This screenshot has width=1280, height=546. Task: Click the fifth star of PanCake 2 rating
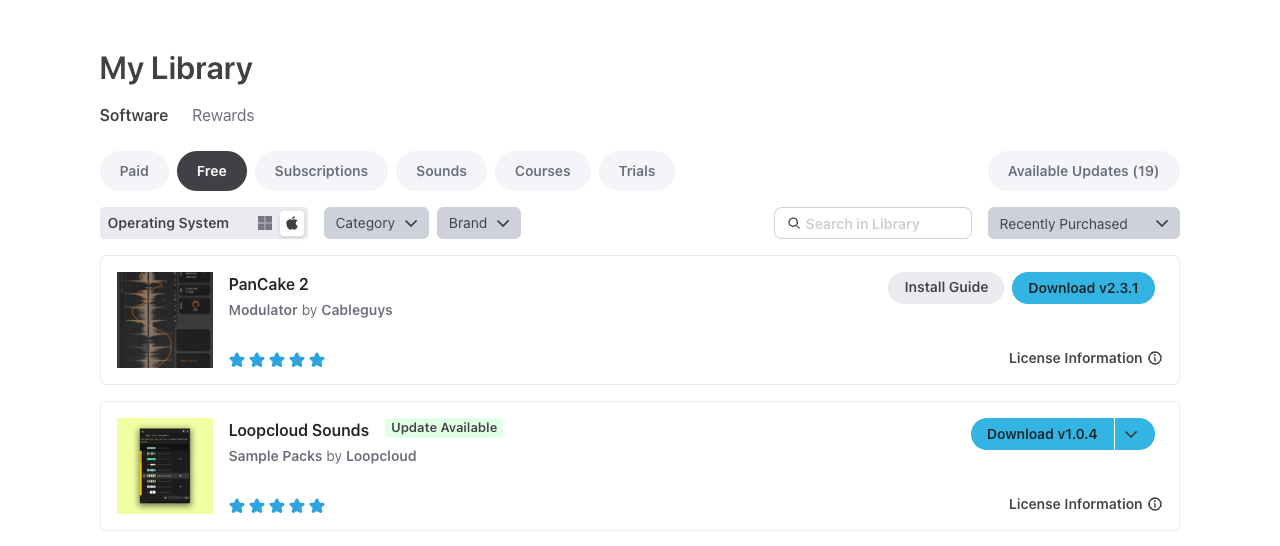coord(317,360)
